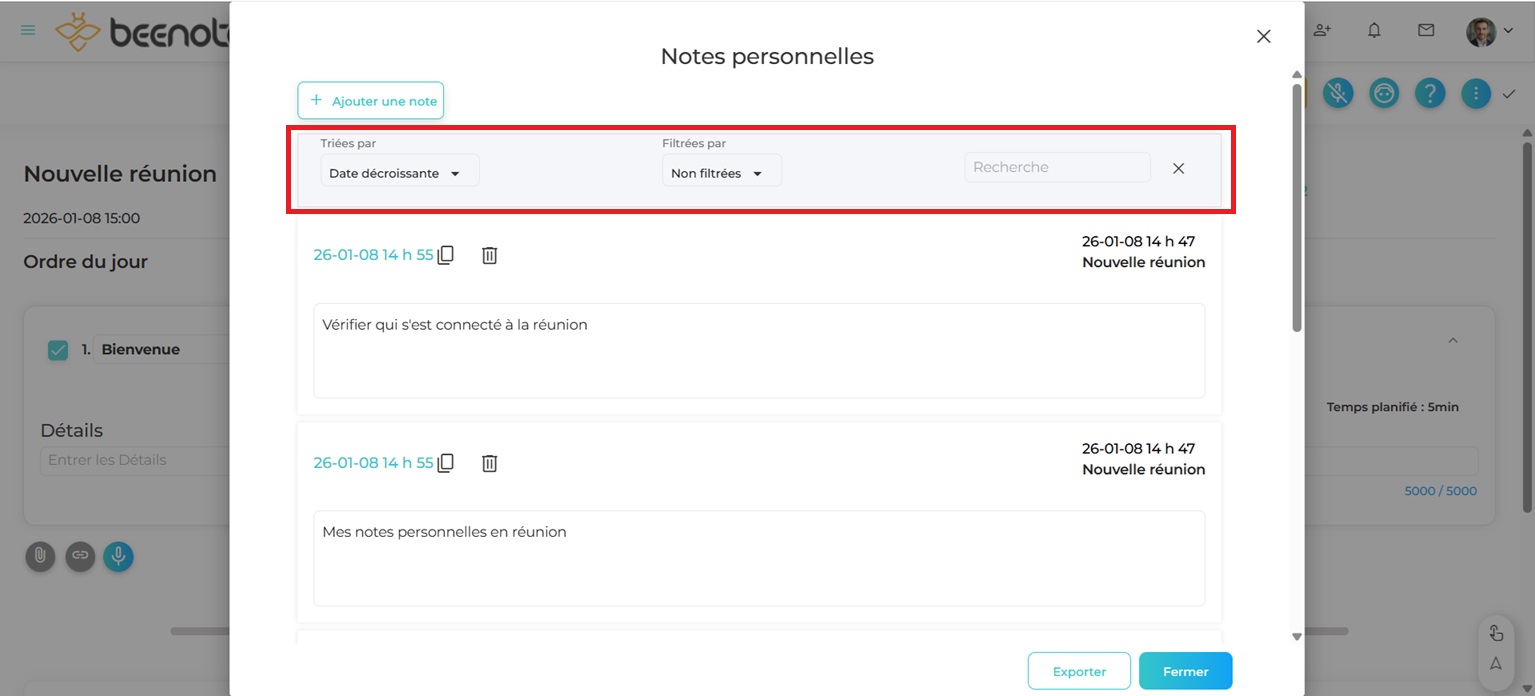Expand the user profile menu chevron
The height and width of the screenshot is (696, 1535).
(x=1508, y=31)
